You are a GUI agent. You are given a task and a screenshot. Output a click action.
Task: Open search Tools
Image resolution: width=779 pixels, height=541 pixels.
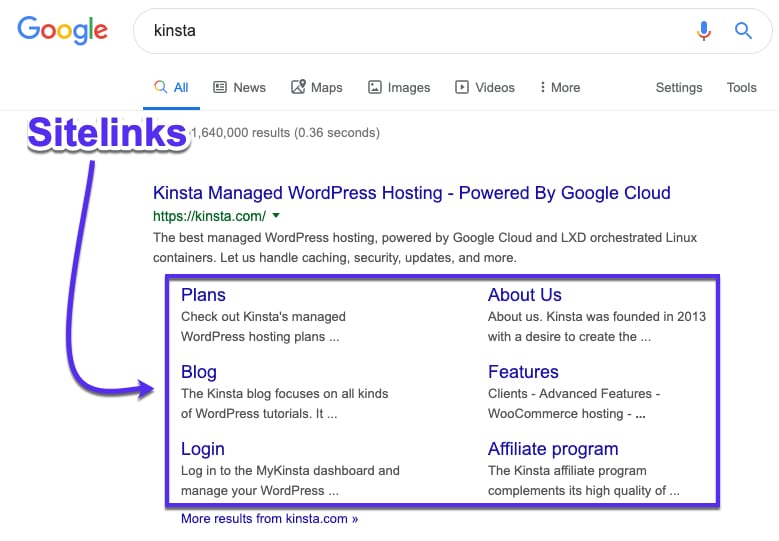(741, 87)
